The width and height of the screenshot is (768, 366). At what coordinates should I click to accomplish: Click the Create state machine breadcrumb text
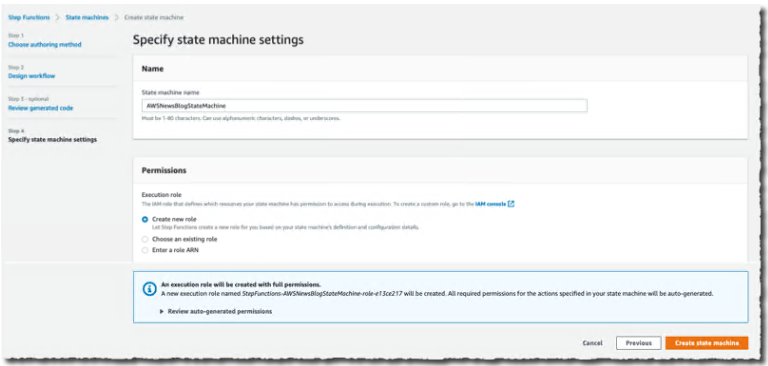click(154, 18)
